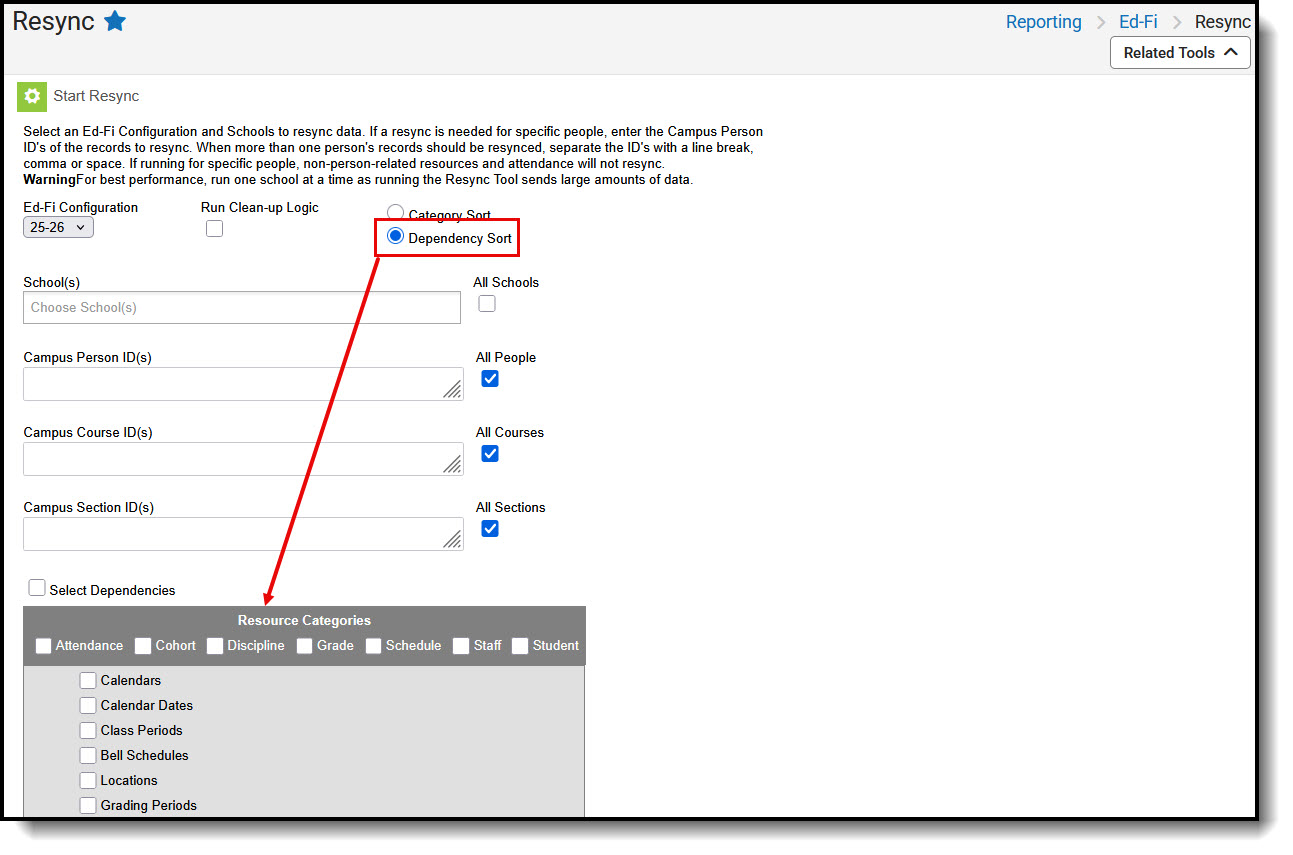
Task: Open the Reporting breadcrumb link
Action: coord(1043,21)
